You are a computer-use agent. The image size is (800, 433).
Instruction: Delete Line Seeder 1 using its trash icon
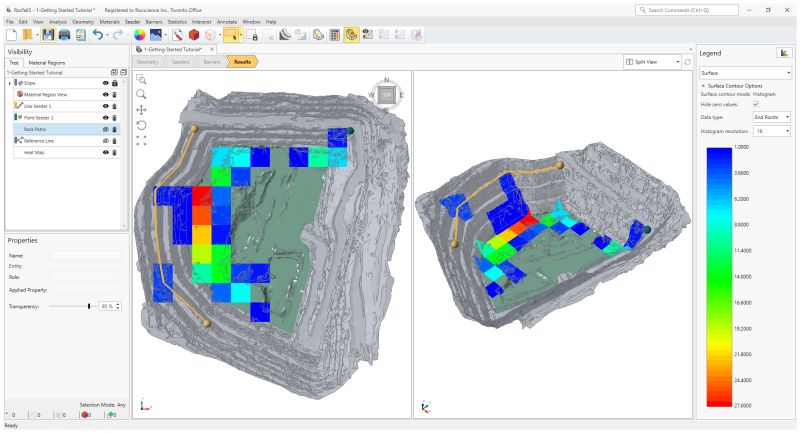[x=114, y=106]
